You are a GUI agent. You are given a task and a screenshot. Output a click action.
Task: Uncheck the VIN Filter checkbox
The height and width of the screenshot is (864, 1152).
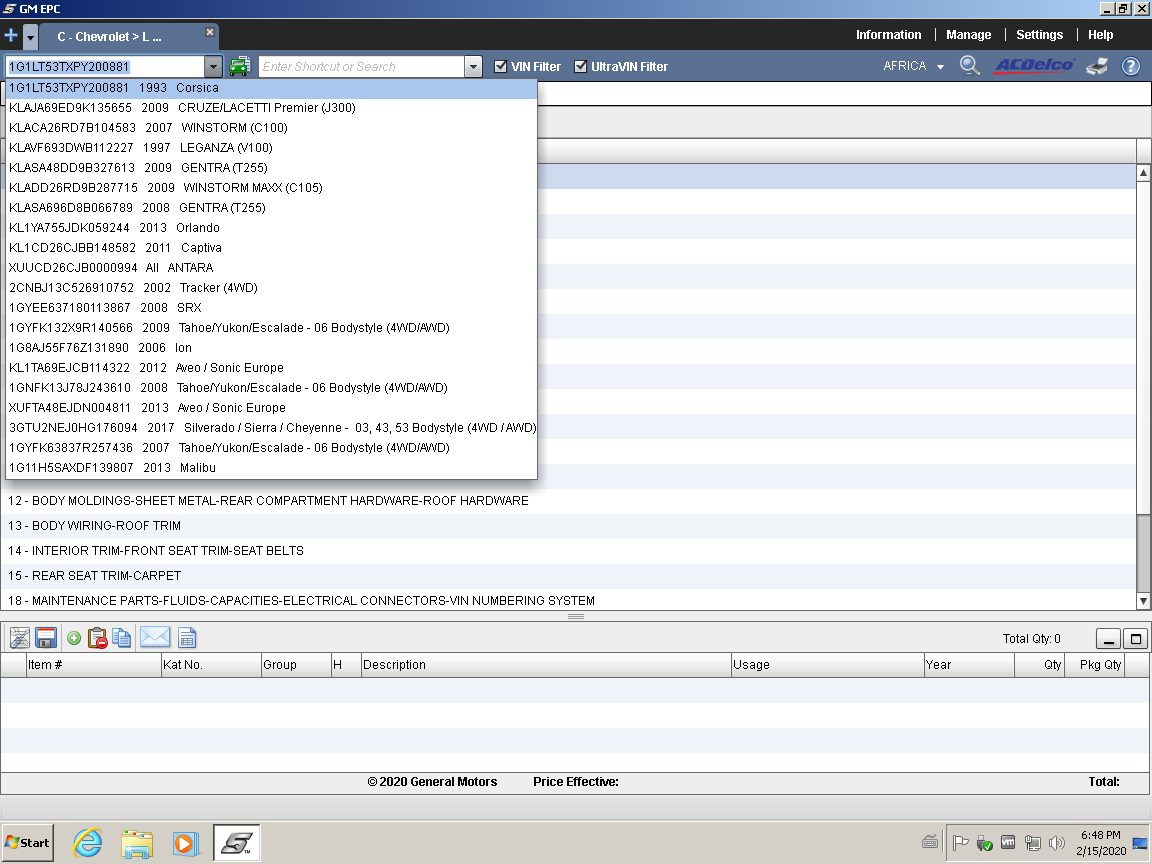pos(501,67)
